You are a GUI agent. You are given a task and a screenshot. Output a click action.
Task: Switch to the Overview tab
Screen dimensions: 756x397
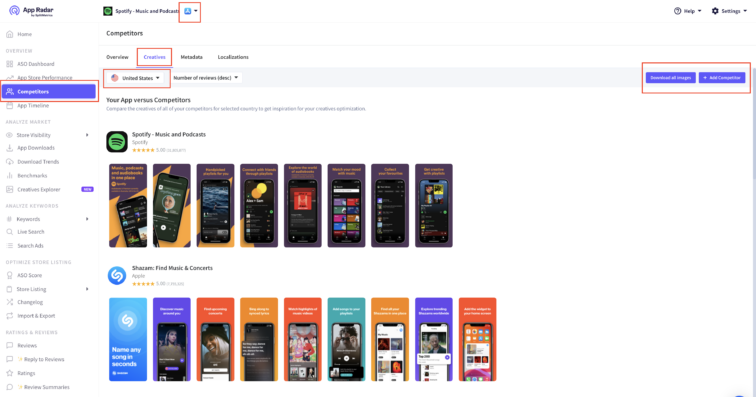point(117,57)
